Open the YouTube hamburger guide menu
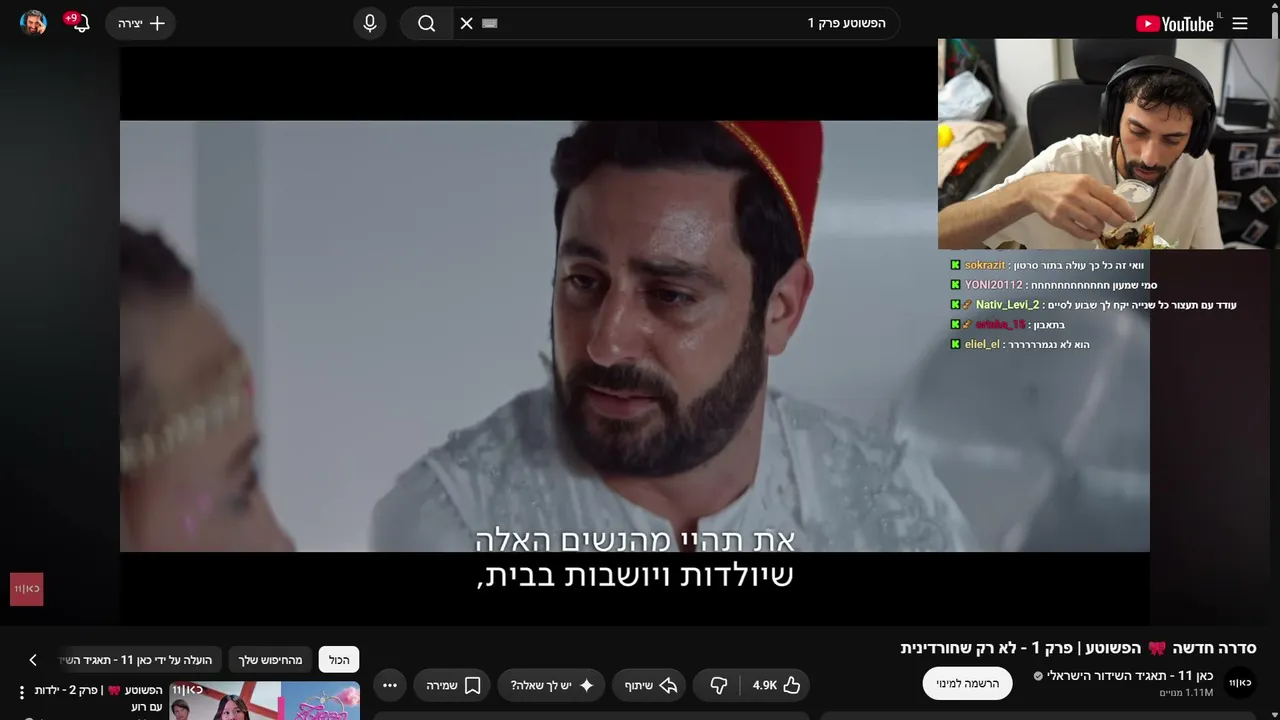This screenshot has width=1280, height=720. tap(1240, 23)
